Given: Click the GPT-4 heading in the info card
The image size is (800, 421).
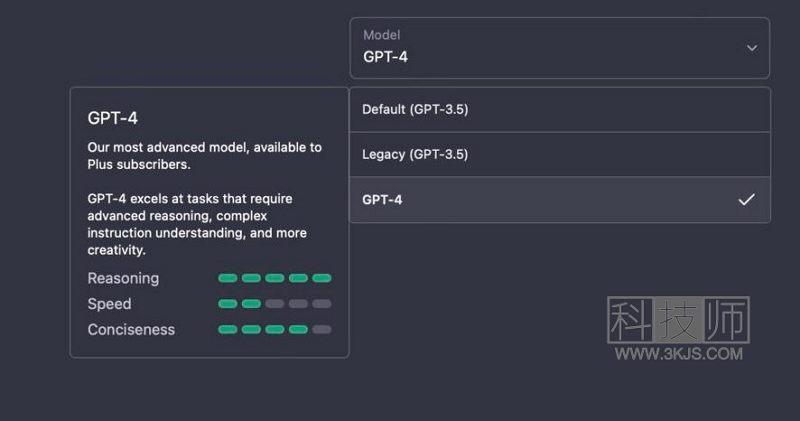Looking at the screenshot, I should (112, 118).
